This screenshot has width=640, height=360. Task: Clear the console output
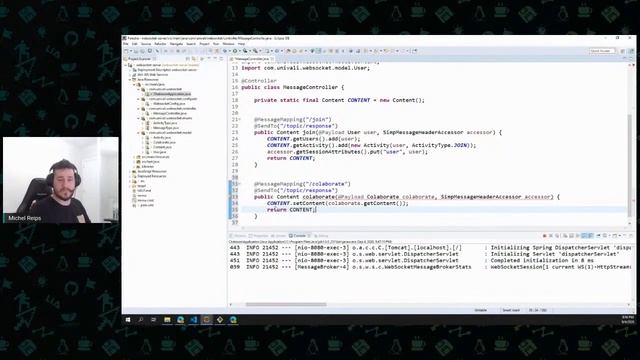pyautogui.click(x=565, y=236)
